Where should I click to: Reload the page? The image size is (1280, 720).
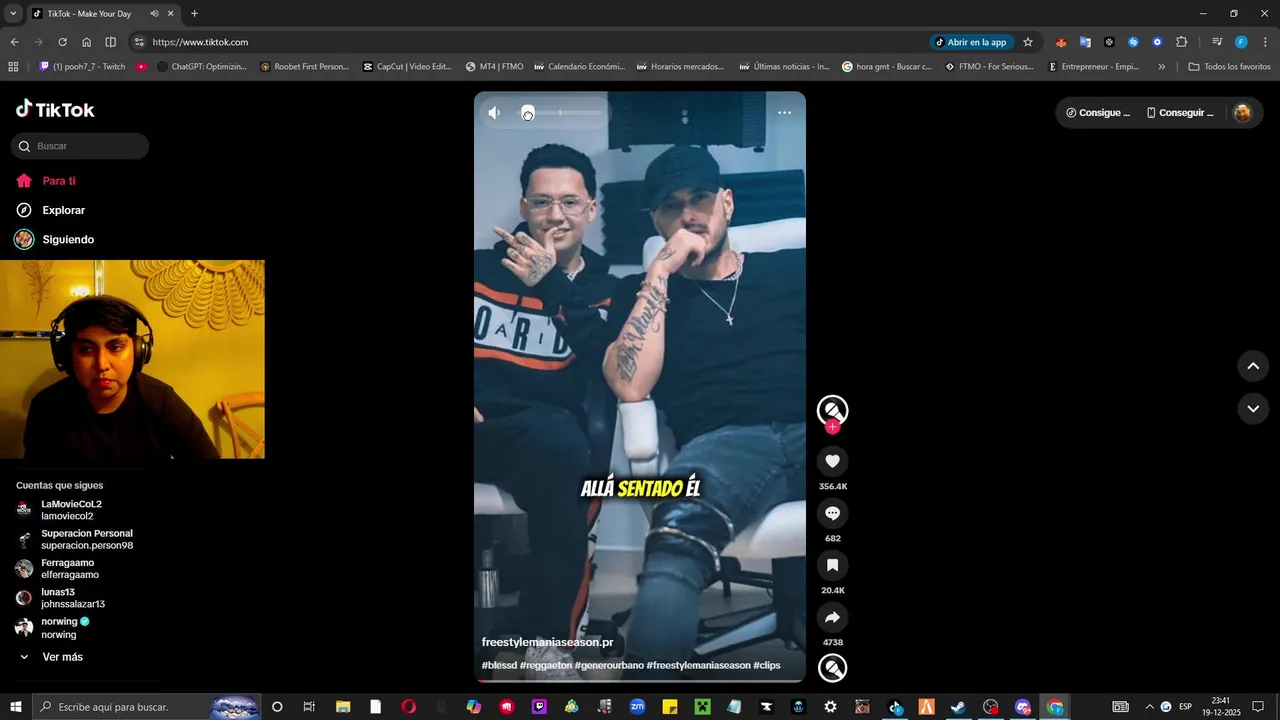click(x=62, y=42)
